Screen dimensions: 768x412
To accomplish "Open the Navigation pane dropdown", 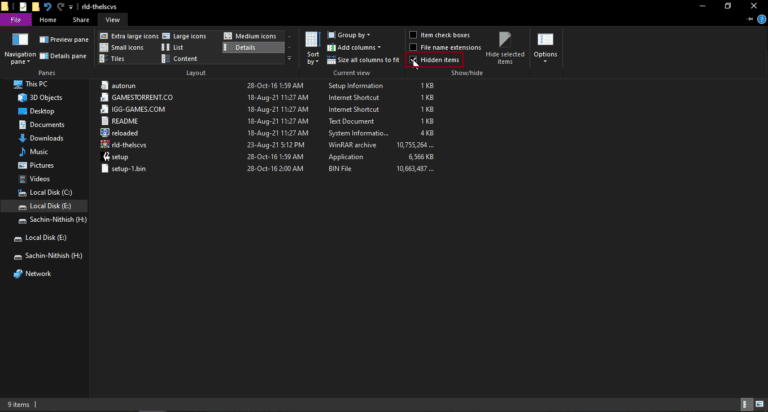I will pyautogui.click(x=20, y=48).
